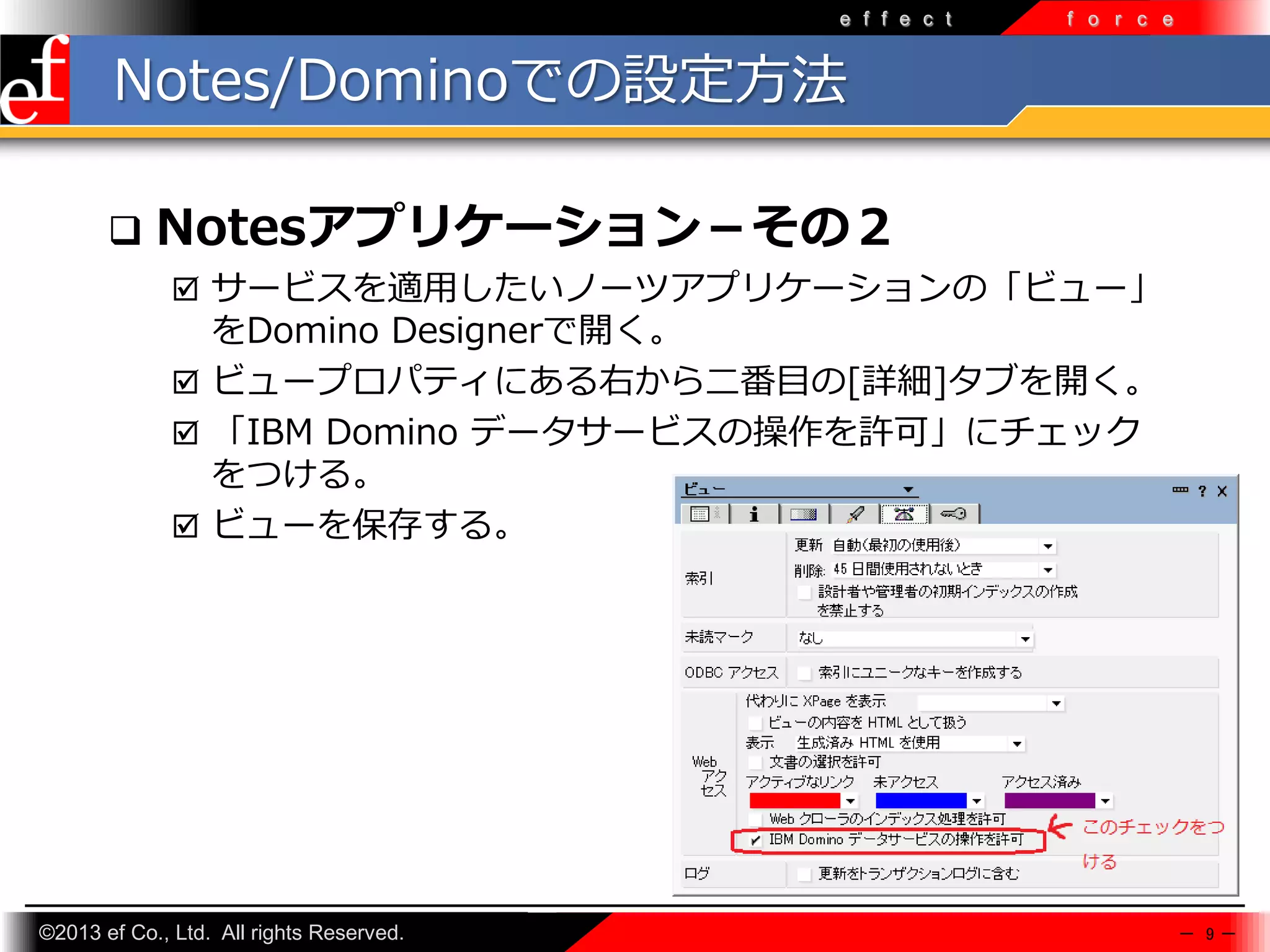The image size is (1270, 952).
Task: Click the ログ section label
Action: [696, 873]
